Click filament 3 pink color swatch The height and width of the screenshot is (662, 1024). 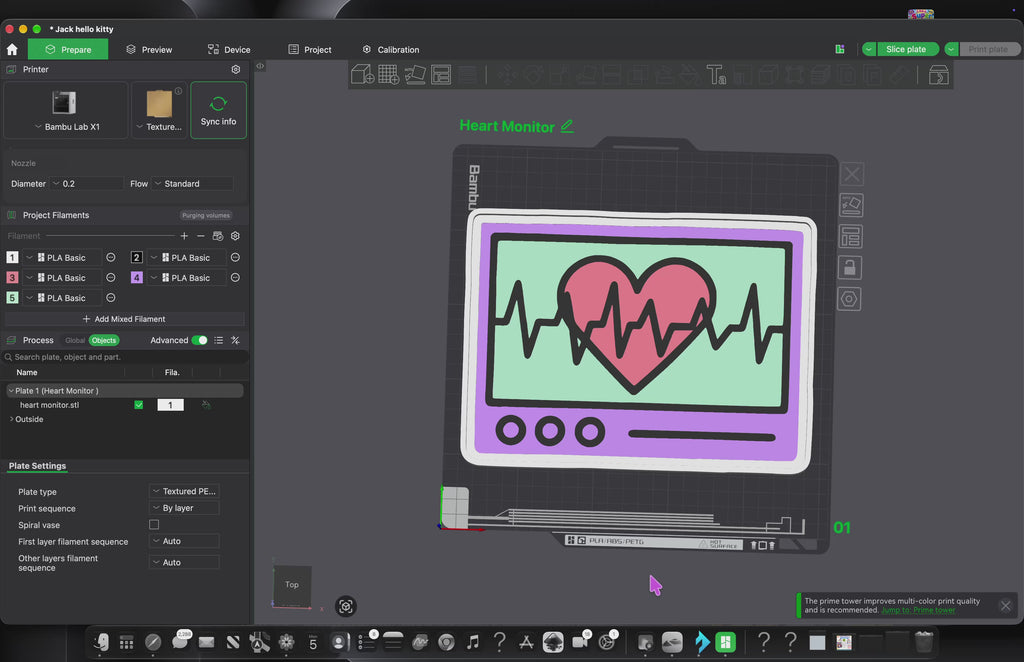[12, 277]
